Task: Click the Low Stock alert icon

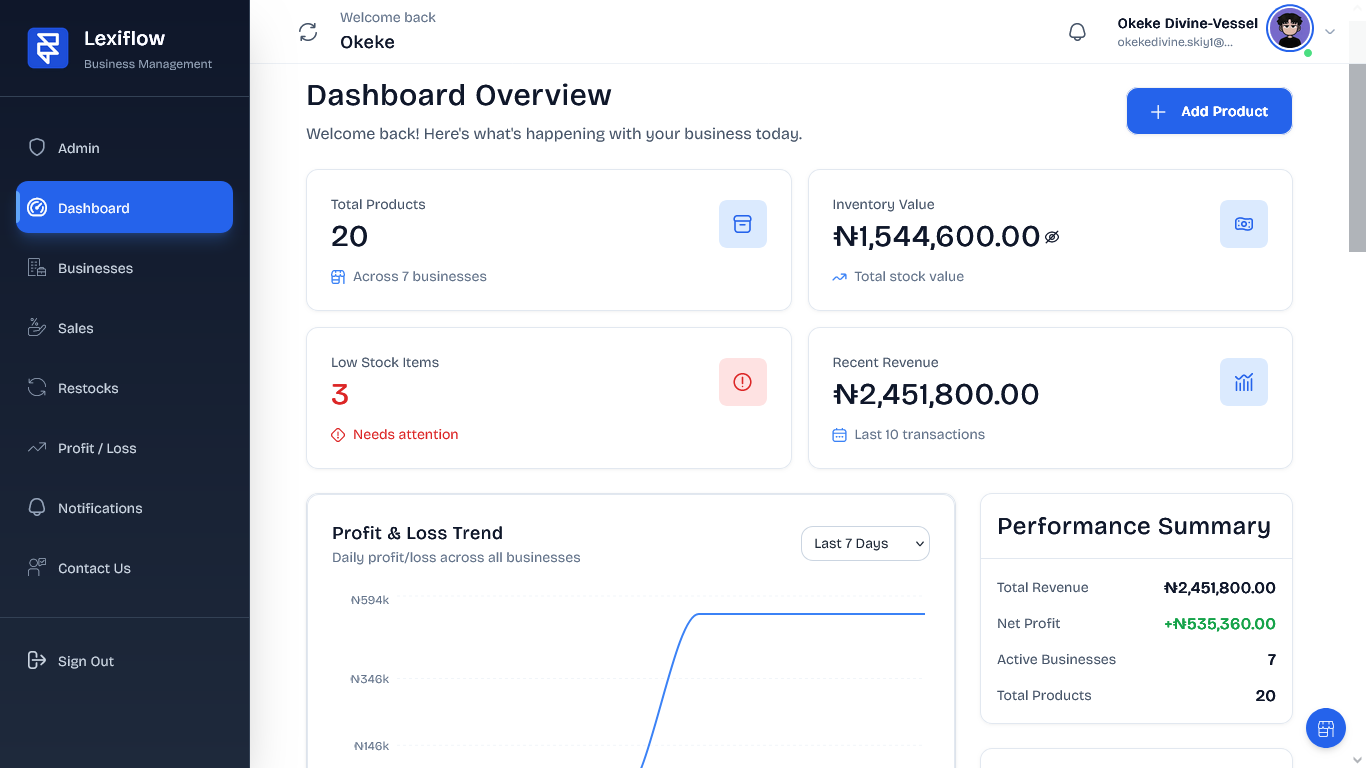Action: tap(743, 382)
